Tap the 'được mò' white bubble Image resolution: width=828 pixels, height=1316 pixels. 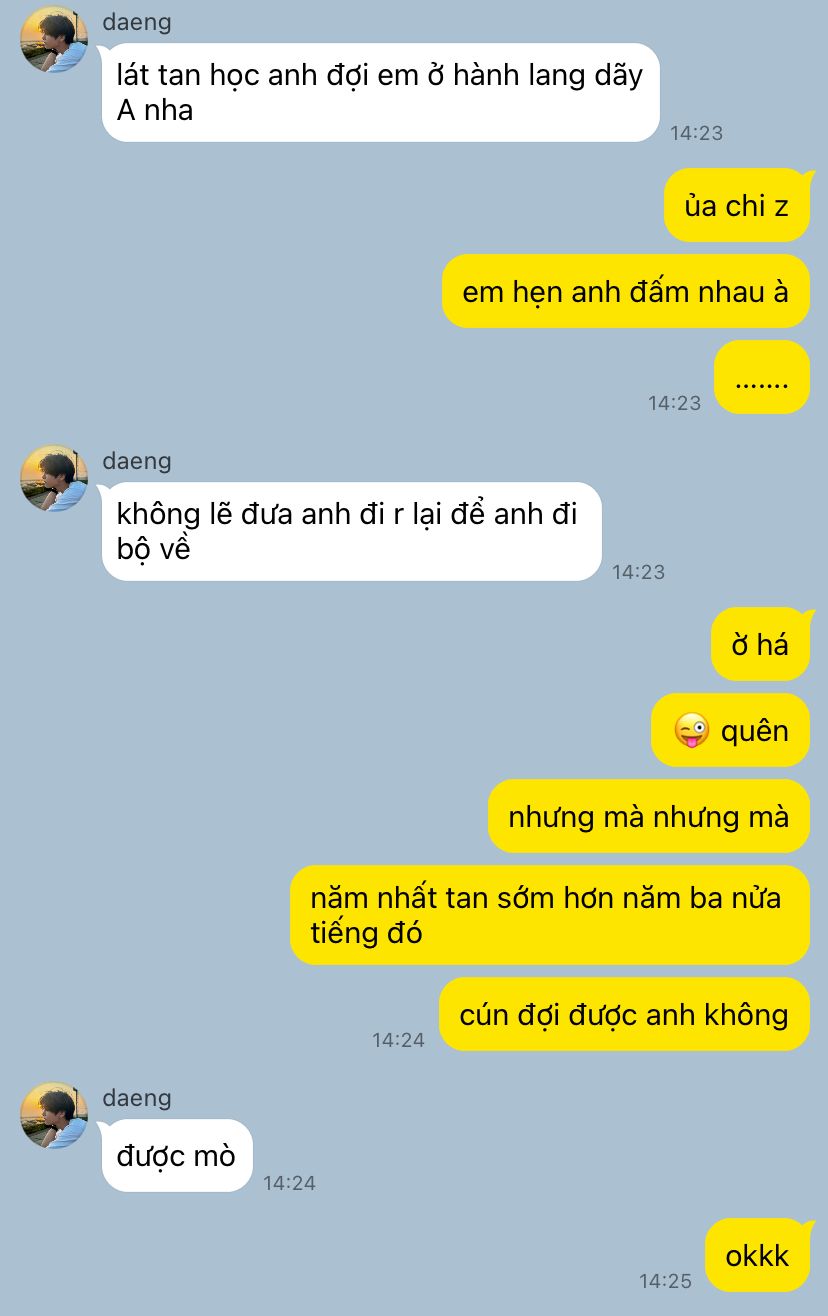[177, 1155]
